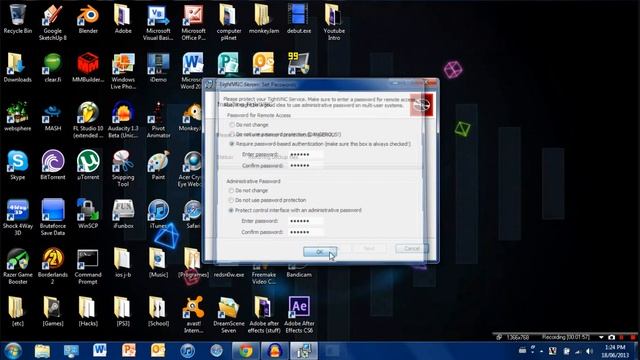Open the Blender desktop shortcut
This screenshot has height=360, width=640.
(88, 19)
